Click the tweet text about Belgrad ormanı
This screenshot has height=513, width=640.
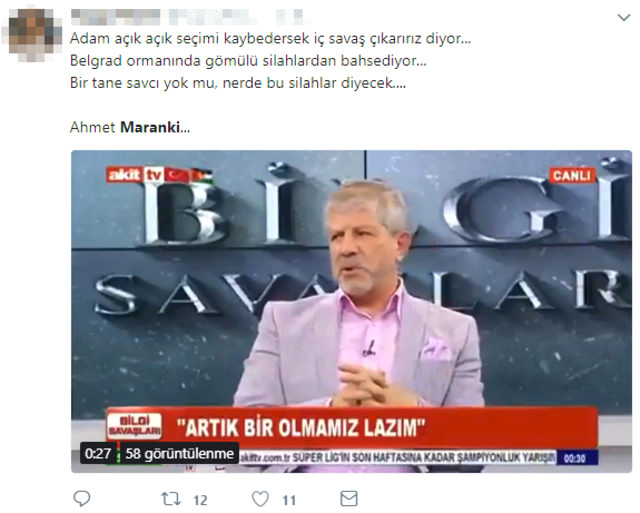(x=248, y=61)
